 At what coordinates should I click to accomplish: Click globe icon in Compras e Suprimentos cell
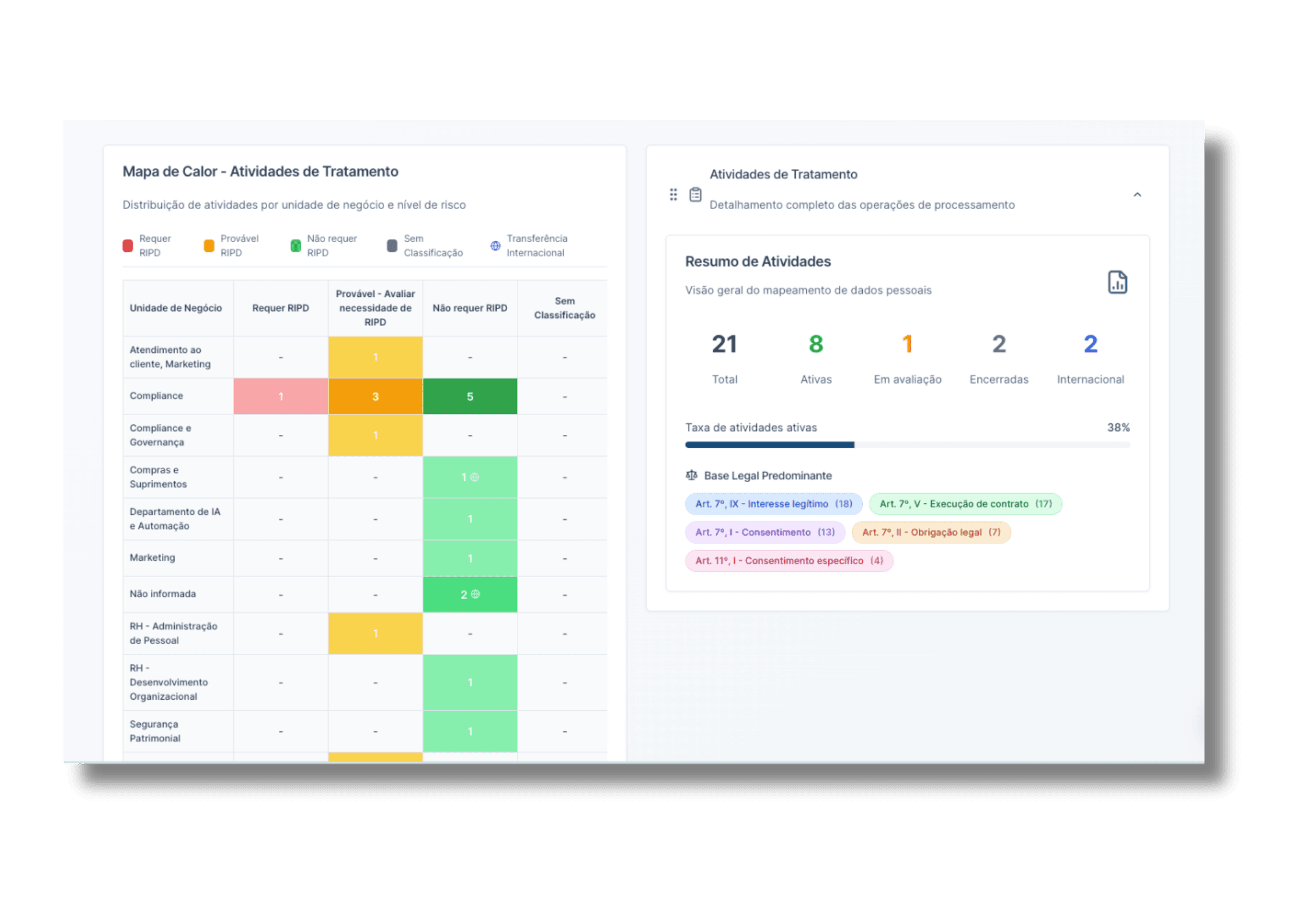coord(475,477)
